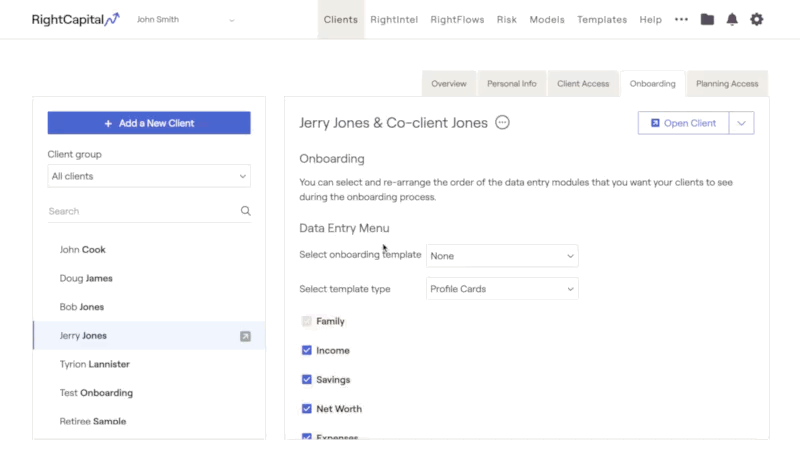
Task: Open the folder icon in top bar
Action: click(708, 19)
